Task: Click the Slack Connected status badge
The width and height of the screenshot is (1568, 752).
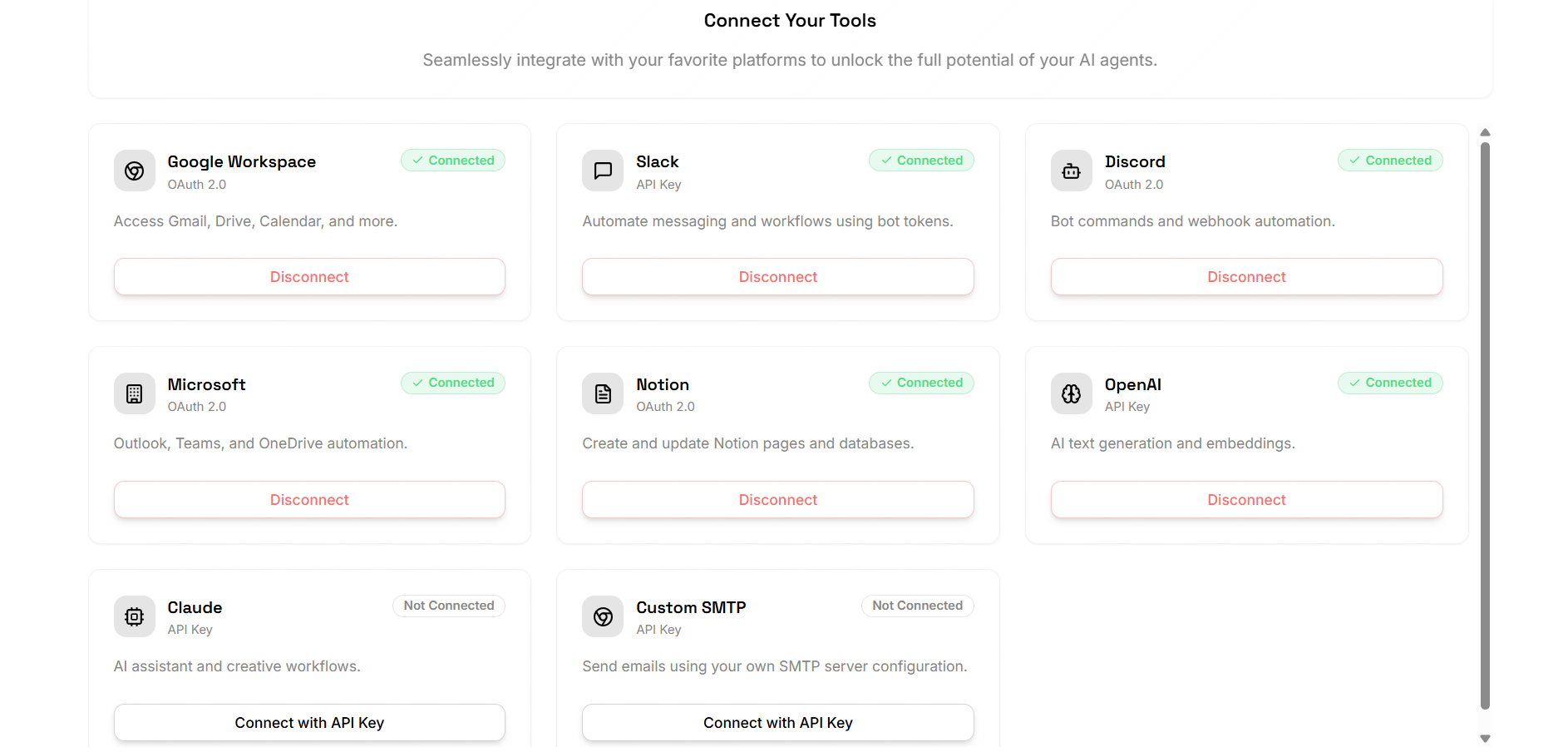Action: 921,161
